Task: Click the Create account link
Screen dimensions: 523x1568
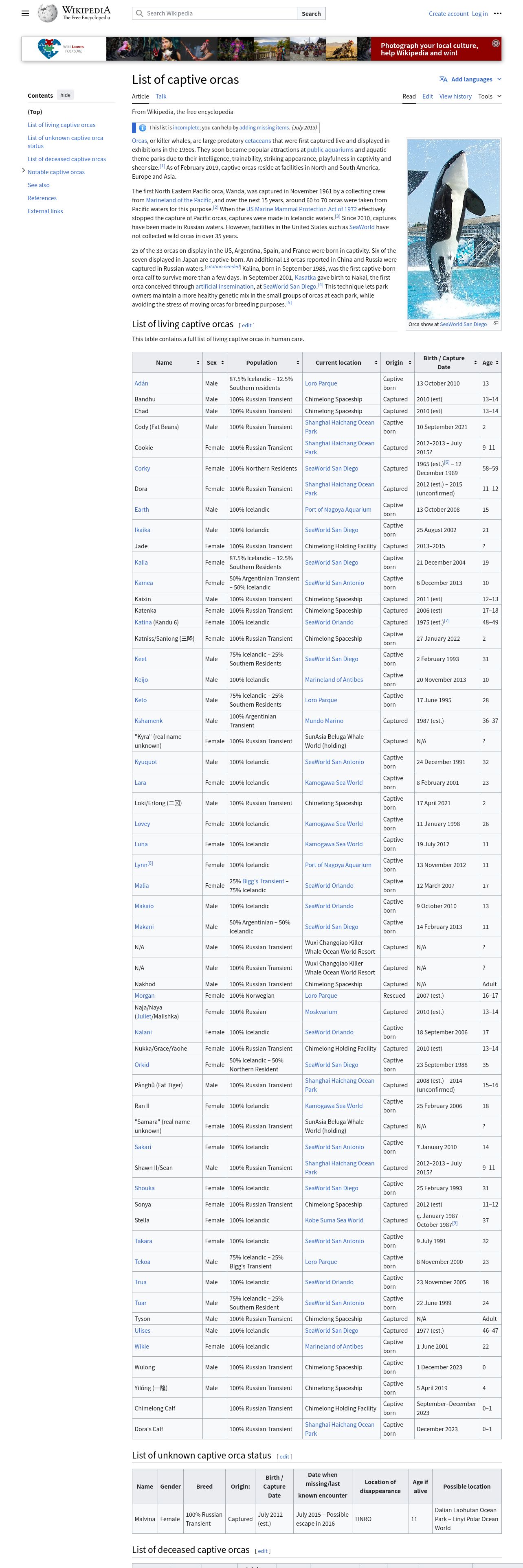Action: tap(448, 13)
